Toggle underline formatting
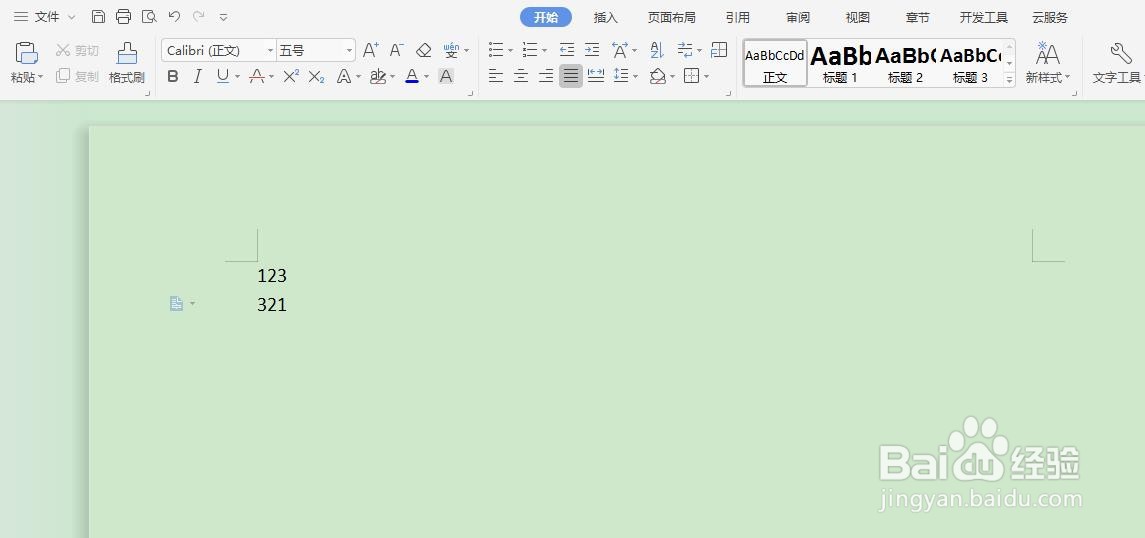 pos(223,76)
